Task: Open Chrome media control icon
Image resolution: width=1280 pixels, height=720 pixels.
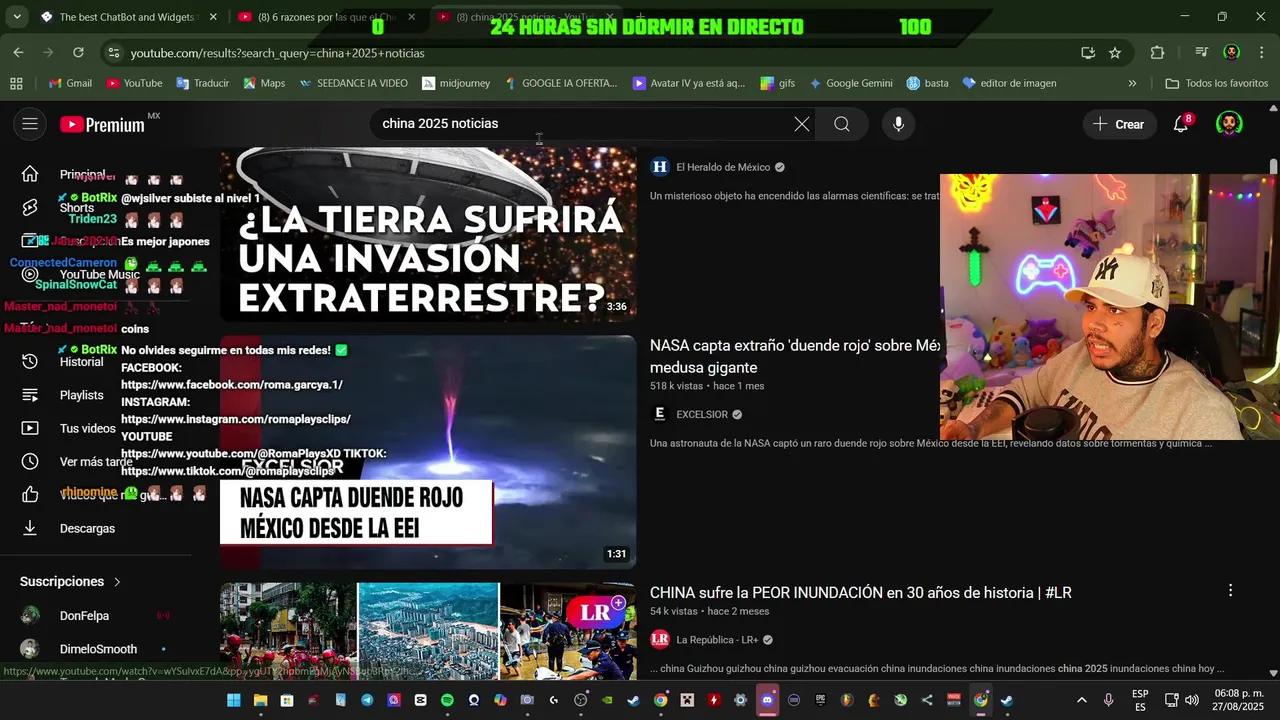Action: pyautogui.click(x=1202, y=53)
